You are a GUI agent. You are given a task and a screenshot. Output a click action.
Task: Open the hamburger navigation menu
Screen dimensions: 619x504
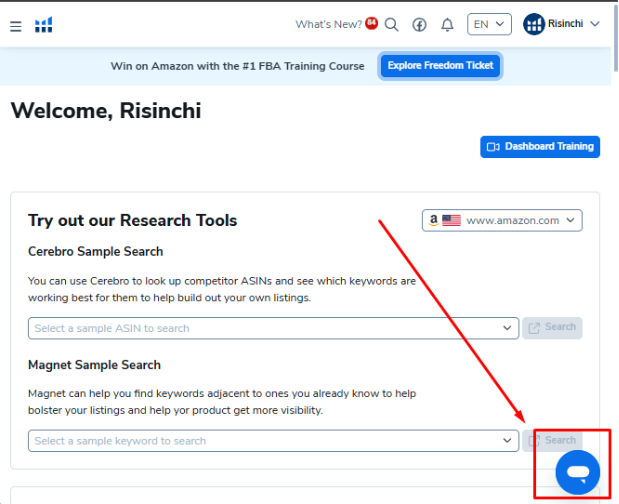(15, 25)
